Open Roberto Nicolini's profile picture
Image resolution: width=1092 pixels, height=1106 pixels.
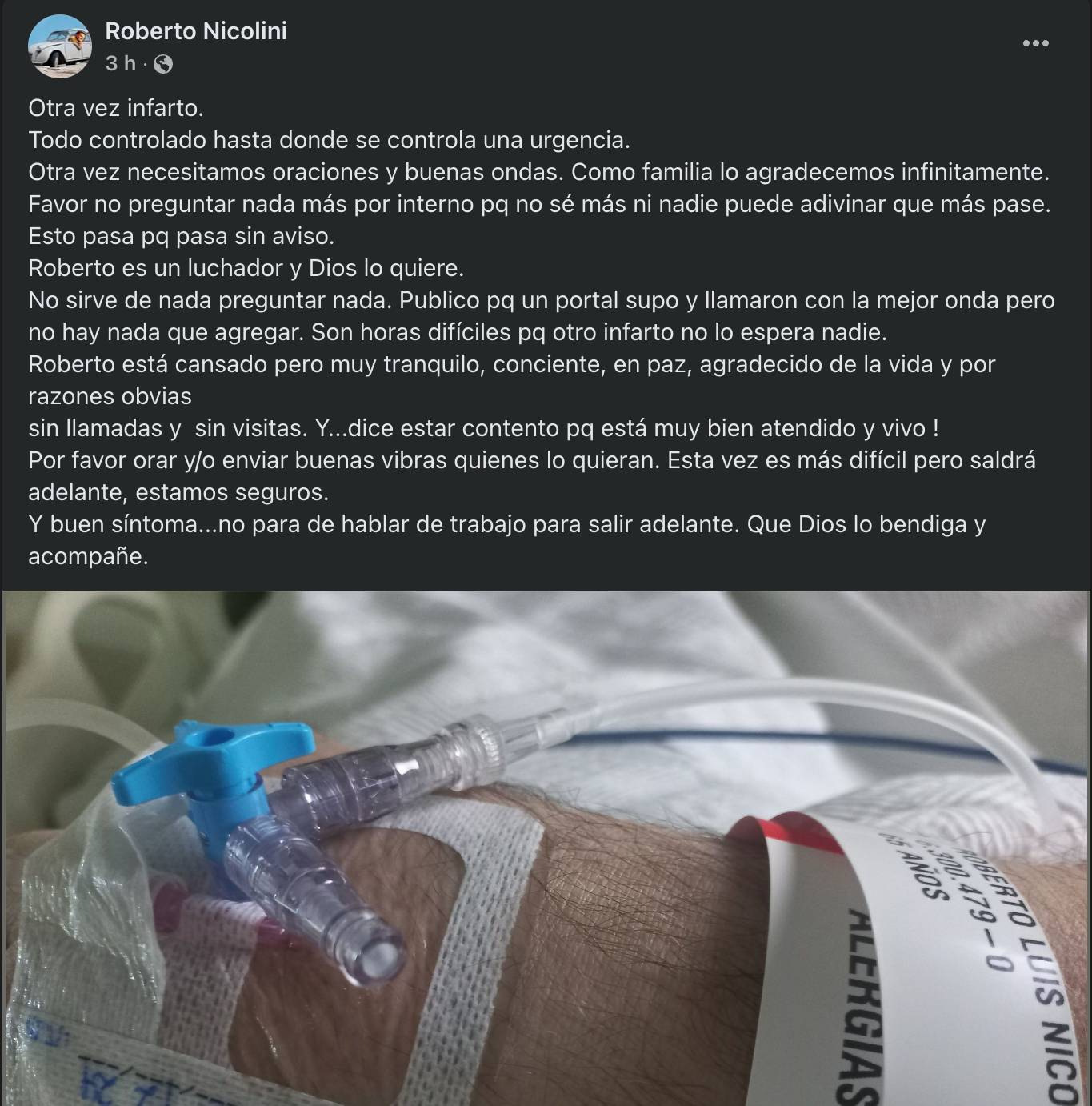click(x=60, y=46)
